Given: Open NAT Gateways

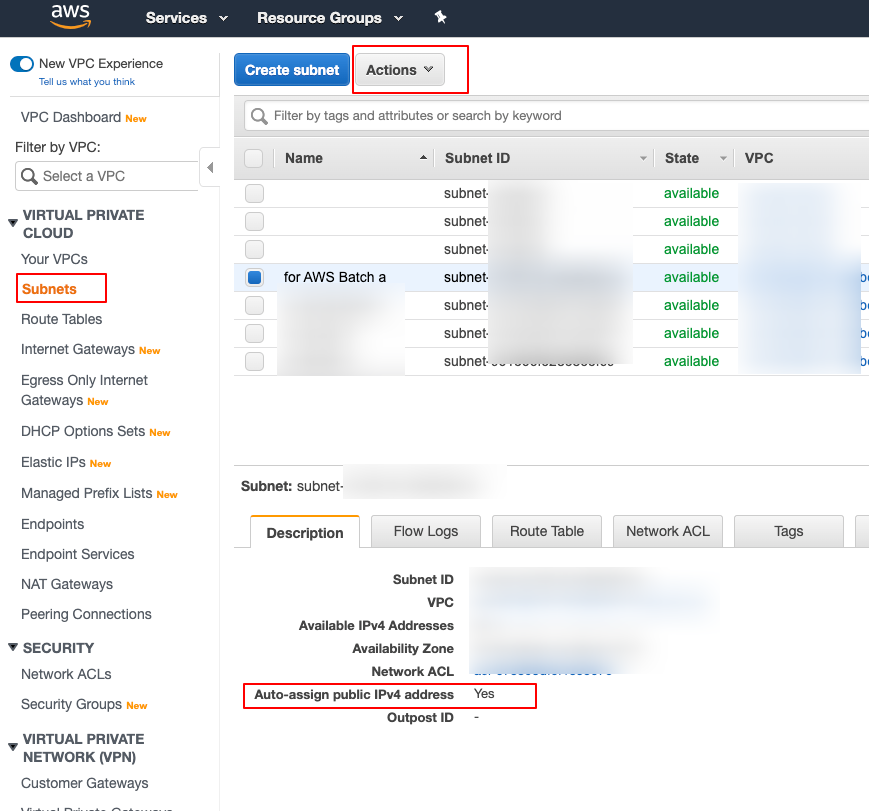Looking at the screenshot, I should pyautogui.click(x=67, y=584).
